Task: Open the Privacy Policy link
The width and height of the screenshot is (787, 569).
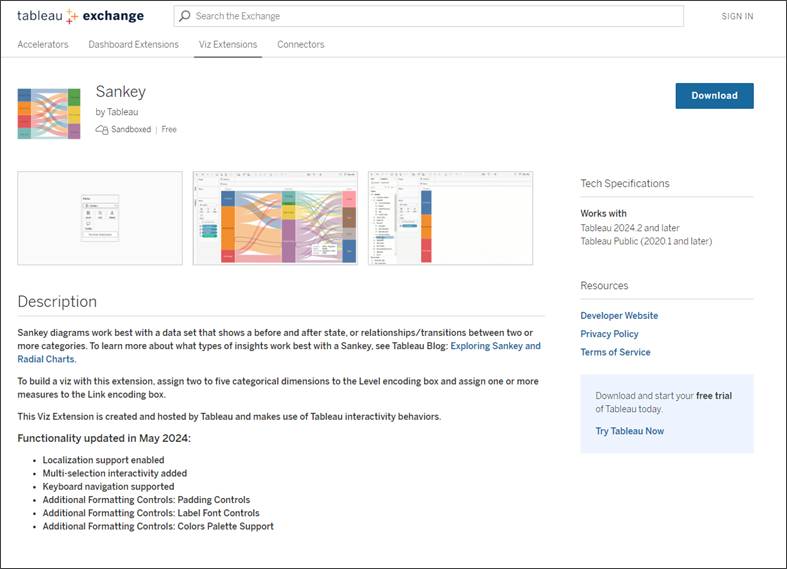Action: pos(609,334)
